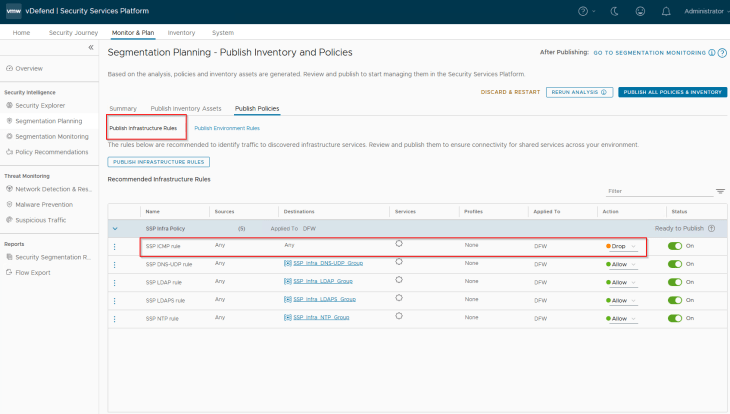Open the help question mark menu
730x414 pixels.
583,11
